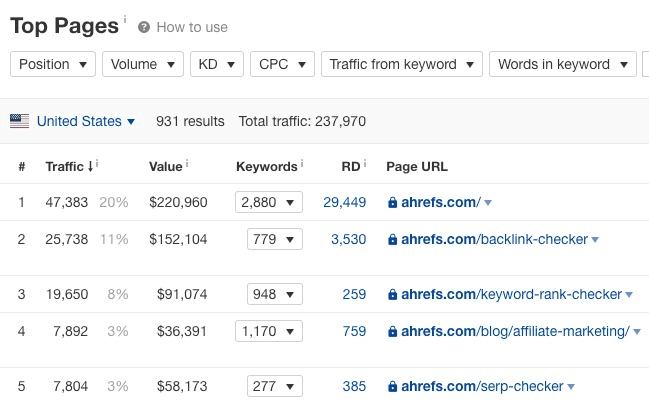The image size is (649, 401).
Task: Click the info icon next to Value header
Action: coord(187,164)
